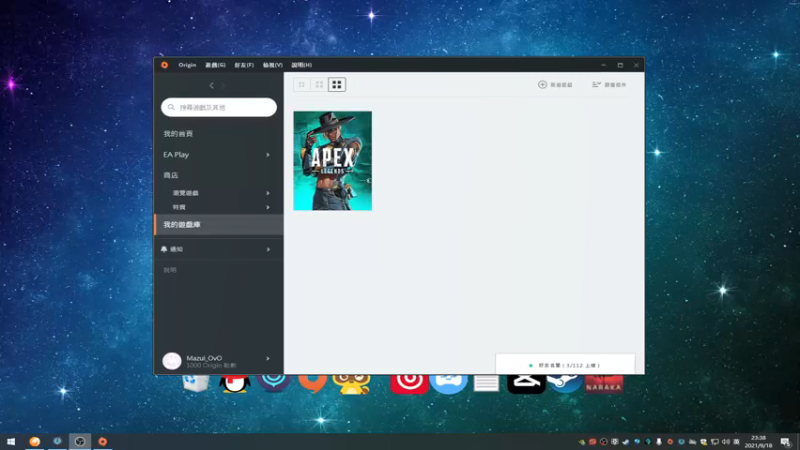Open the Origin menu in menu bar

(187, 65)
